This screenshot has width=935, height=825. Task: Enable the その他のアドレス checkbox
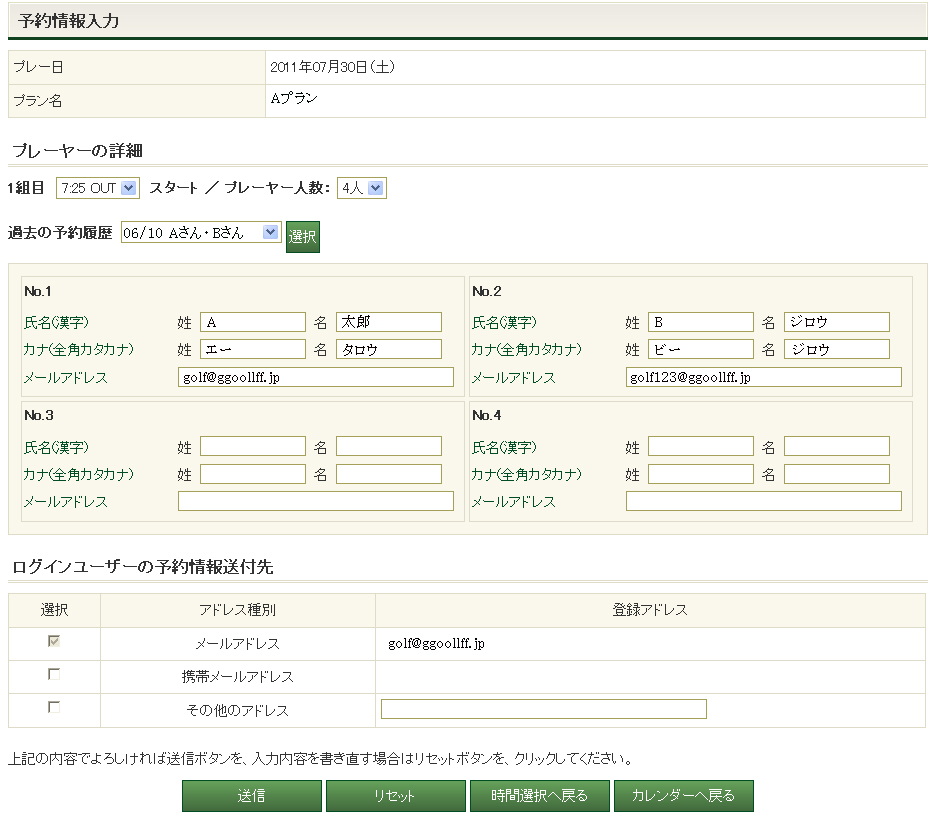[x=54, y=707]
